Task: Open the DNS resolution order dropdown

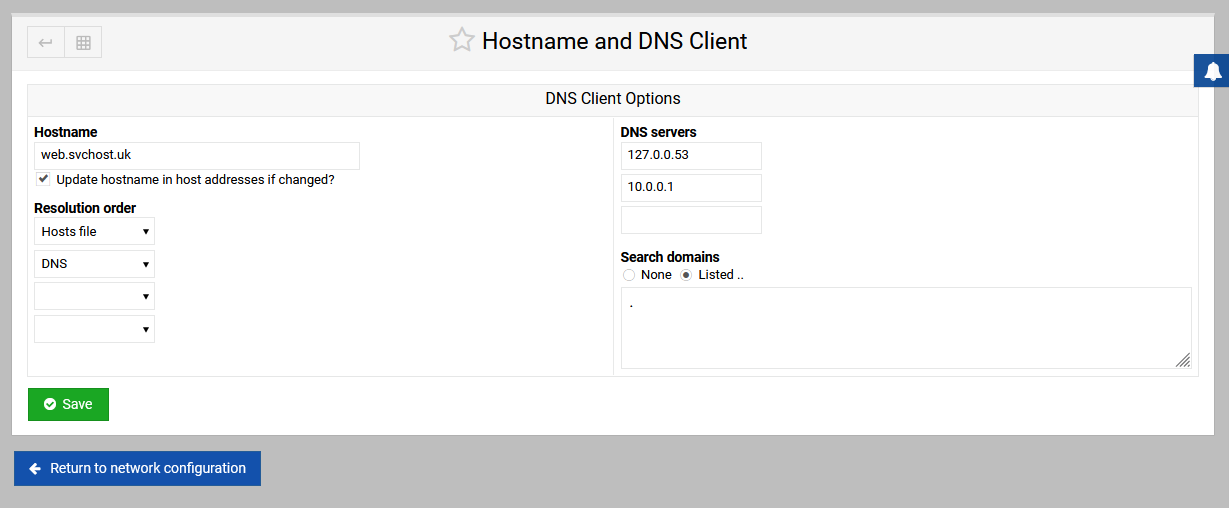Action: click(x=94, y=264)
